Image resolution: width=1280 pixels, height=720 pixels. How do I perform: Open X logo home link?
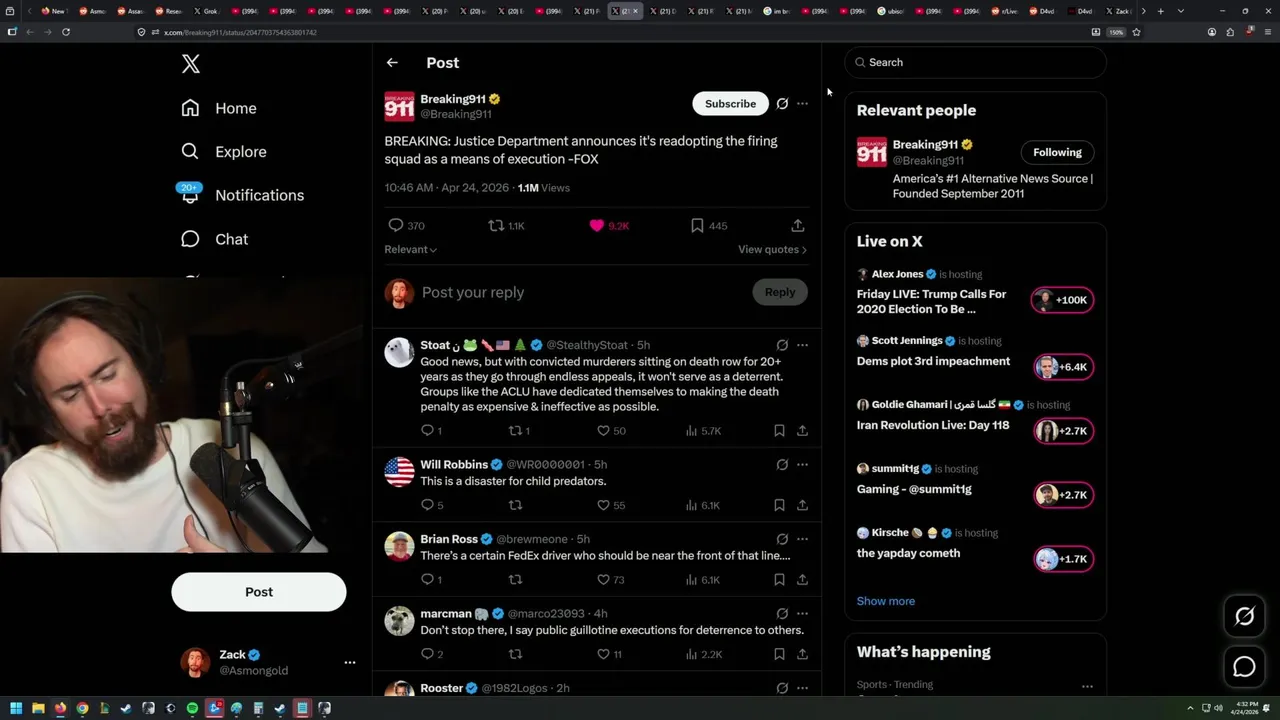tap(191, 64)
